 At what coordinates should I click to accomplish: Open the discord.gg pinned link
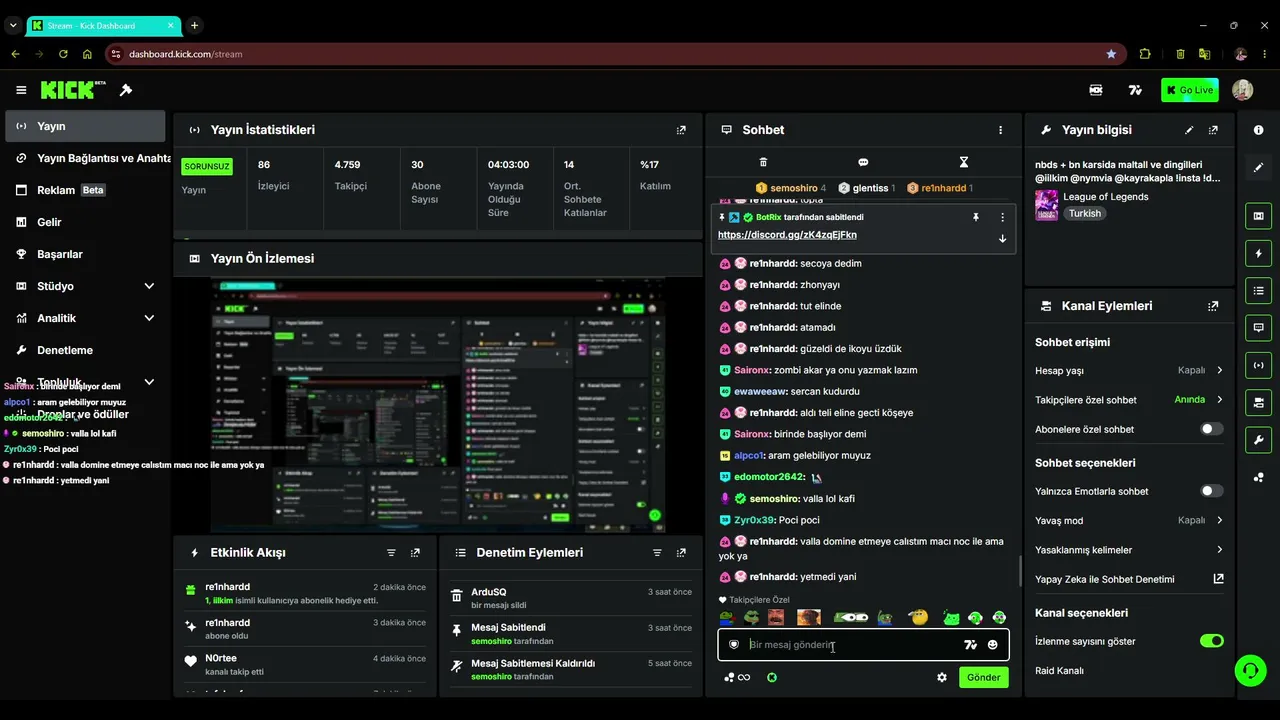tap(787, 235)
